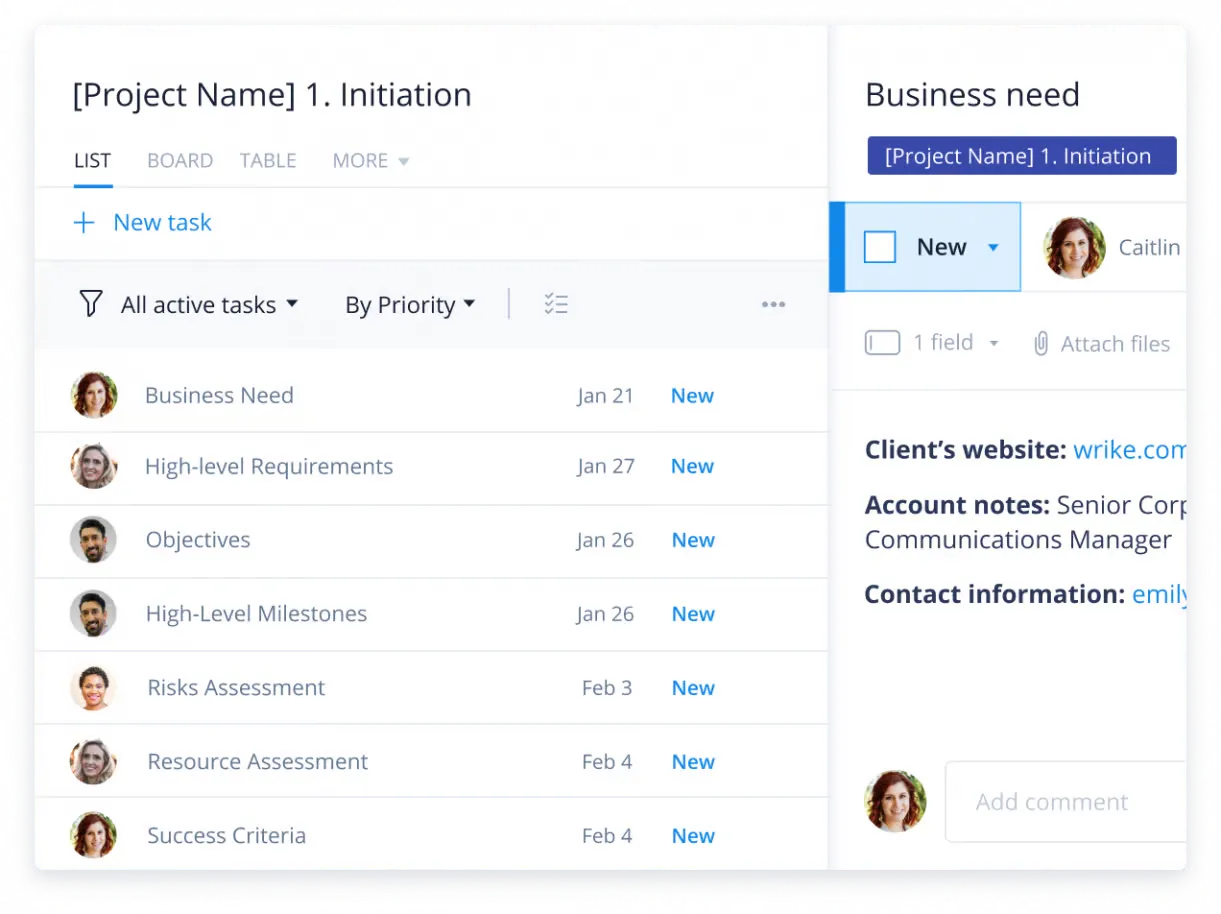
Task: Open the Business Need task
Action: 219,395
